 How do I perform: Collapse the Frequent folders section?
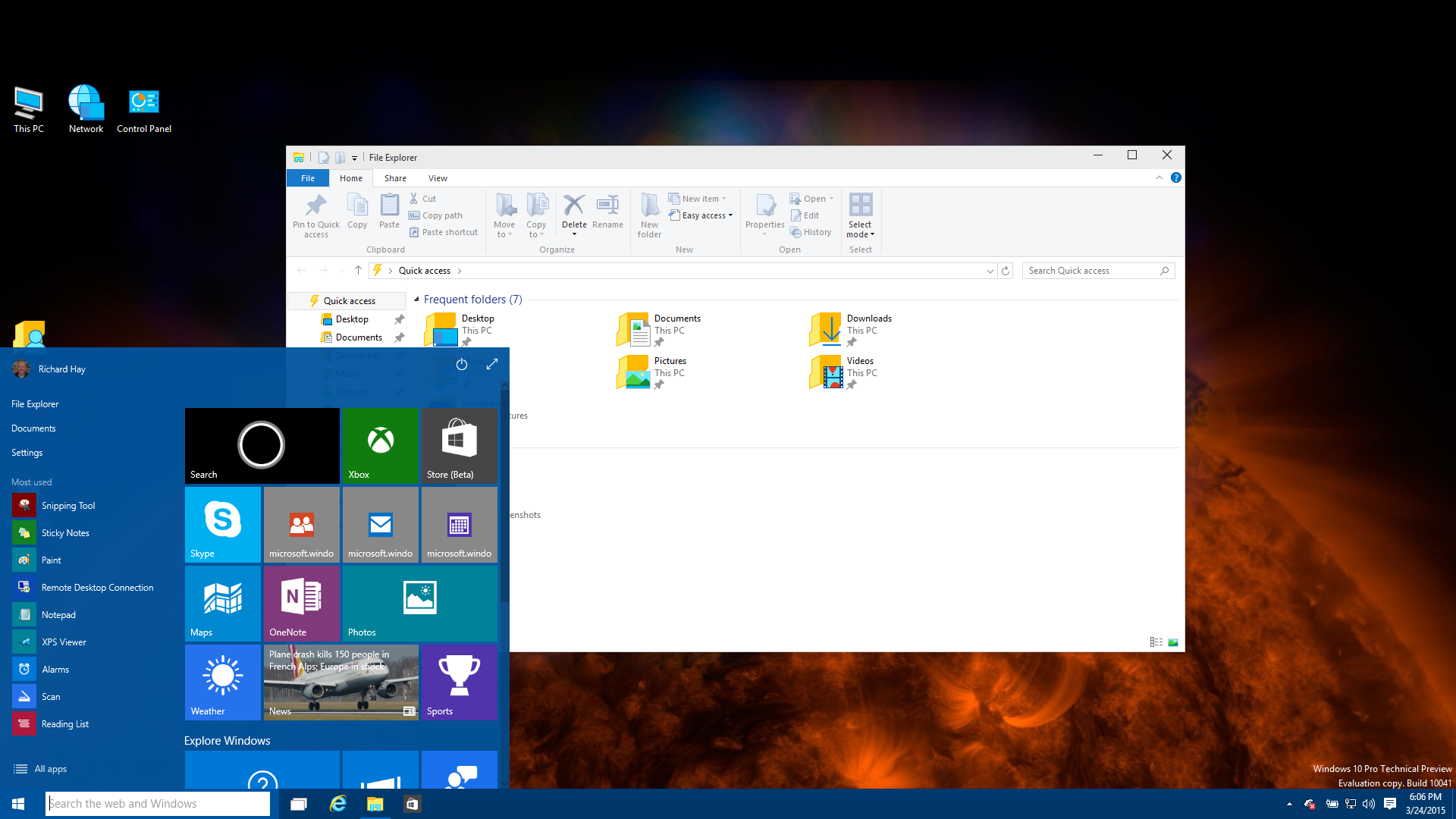[x=416, y=300]
